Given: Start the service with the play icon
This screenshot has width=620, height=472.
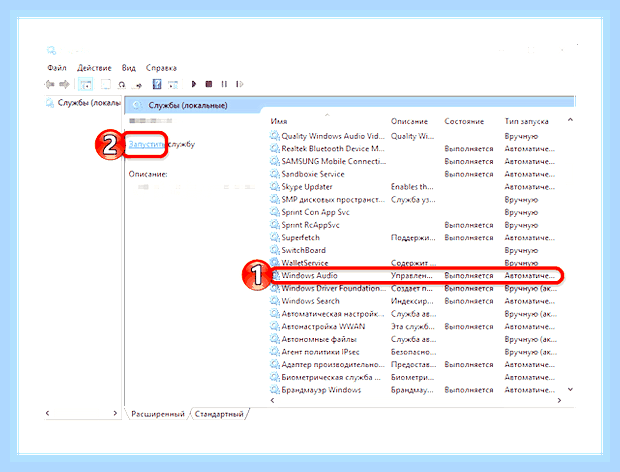Looking at the screenshot, I should [194, 84].
